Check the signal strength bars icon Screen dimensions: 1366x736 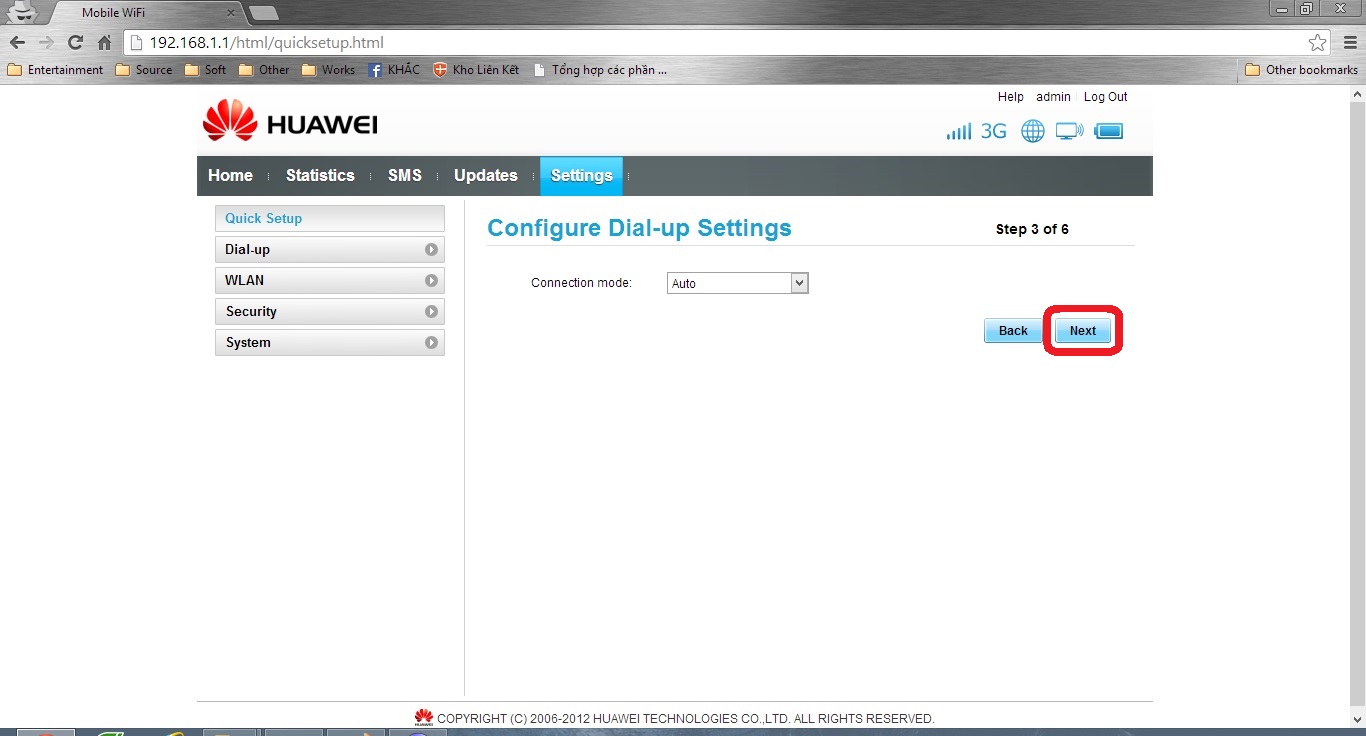coord(958,131)
